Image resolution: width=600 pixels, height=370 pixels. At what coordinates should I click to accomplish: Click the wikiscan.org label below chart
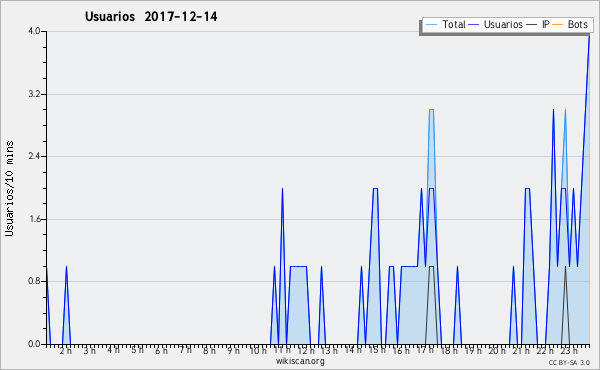300,361
